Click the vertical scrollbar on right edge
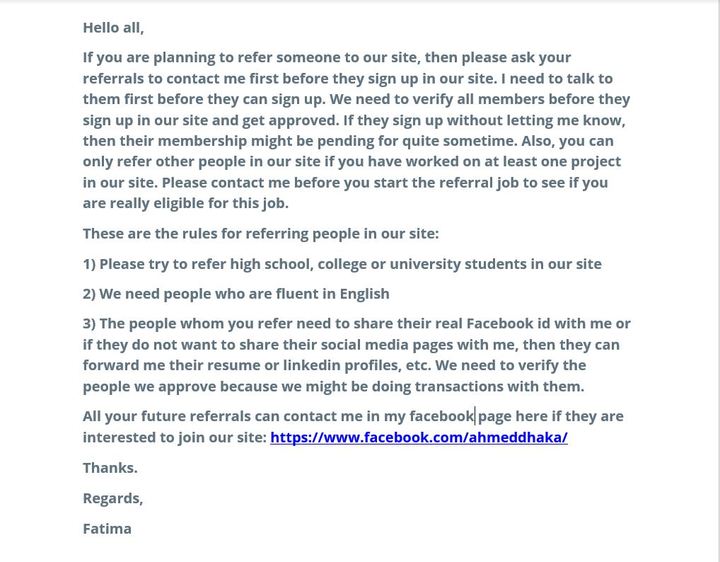 pos(717,281)
